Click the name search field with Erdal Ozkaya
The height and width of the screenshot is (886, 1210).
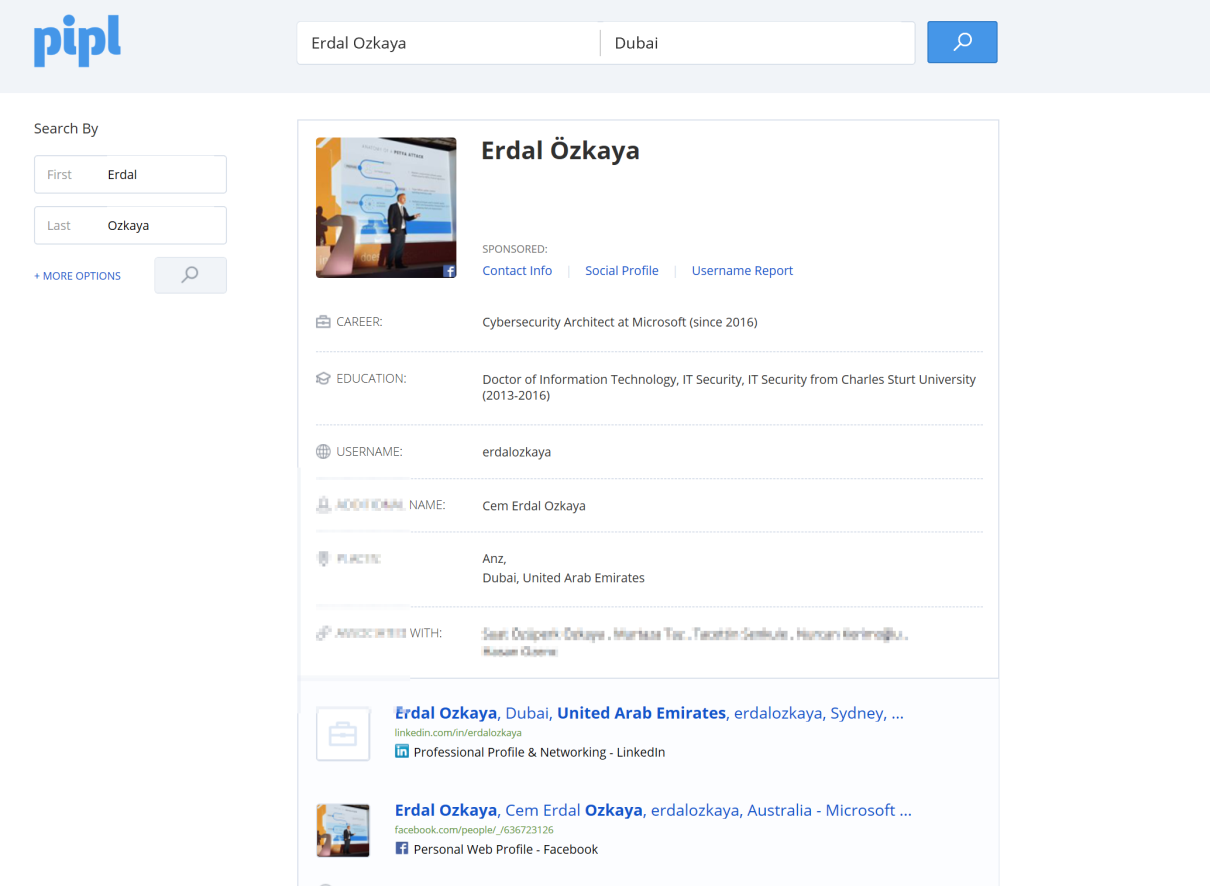448,43
